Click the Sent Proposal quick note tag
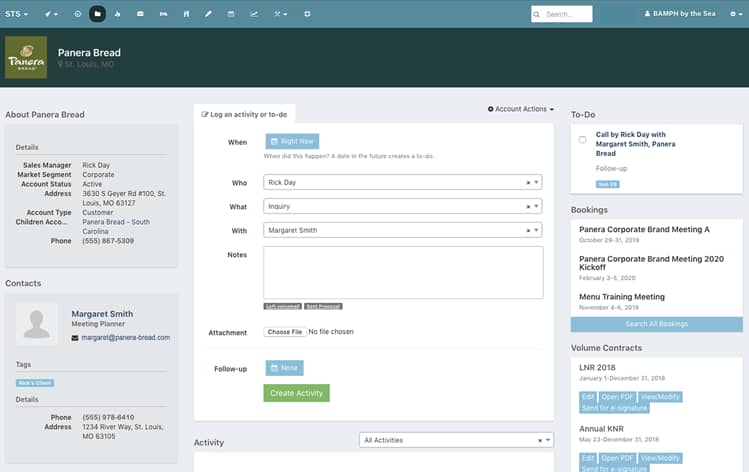 click(323, 306)
